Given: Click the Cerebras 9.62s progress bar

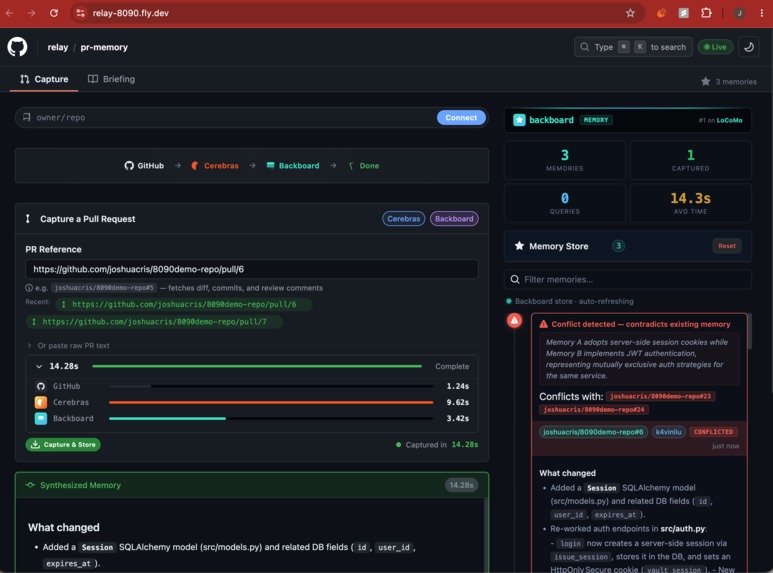Looking at the screenshot, I should pos(271,402).
